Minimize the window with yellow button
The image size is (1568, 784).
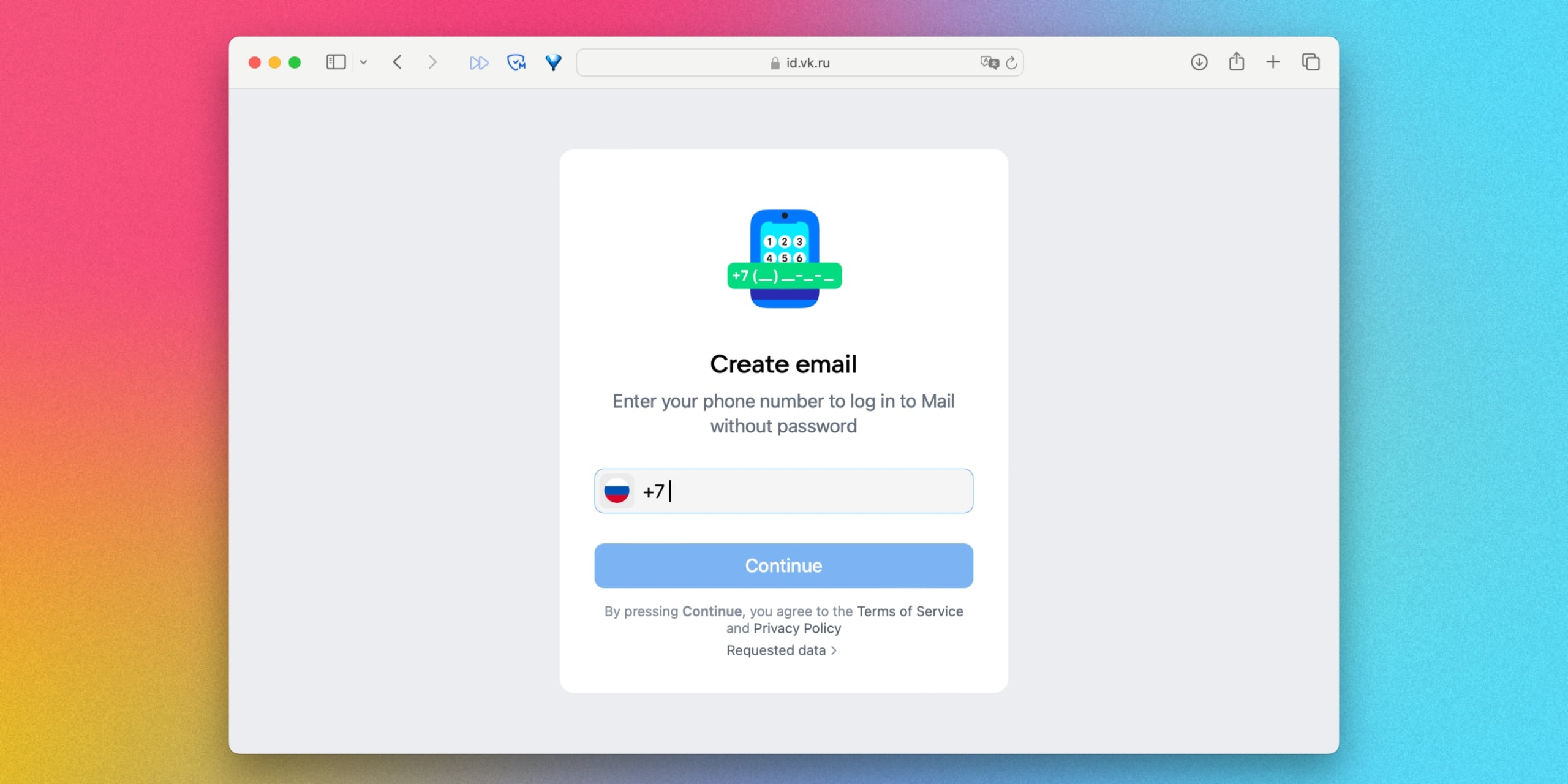[x=275, y=62]
